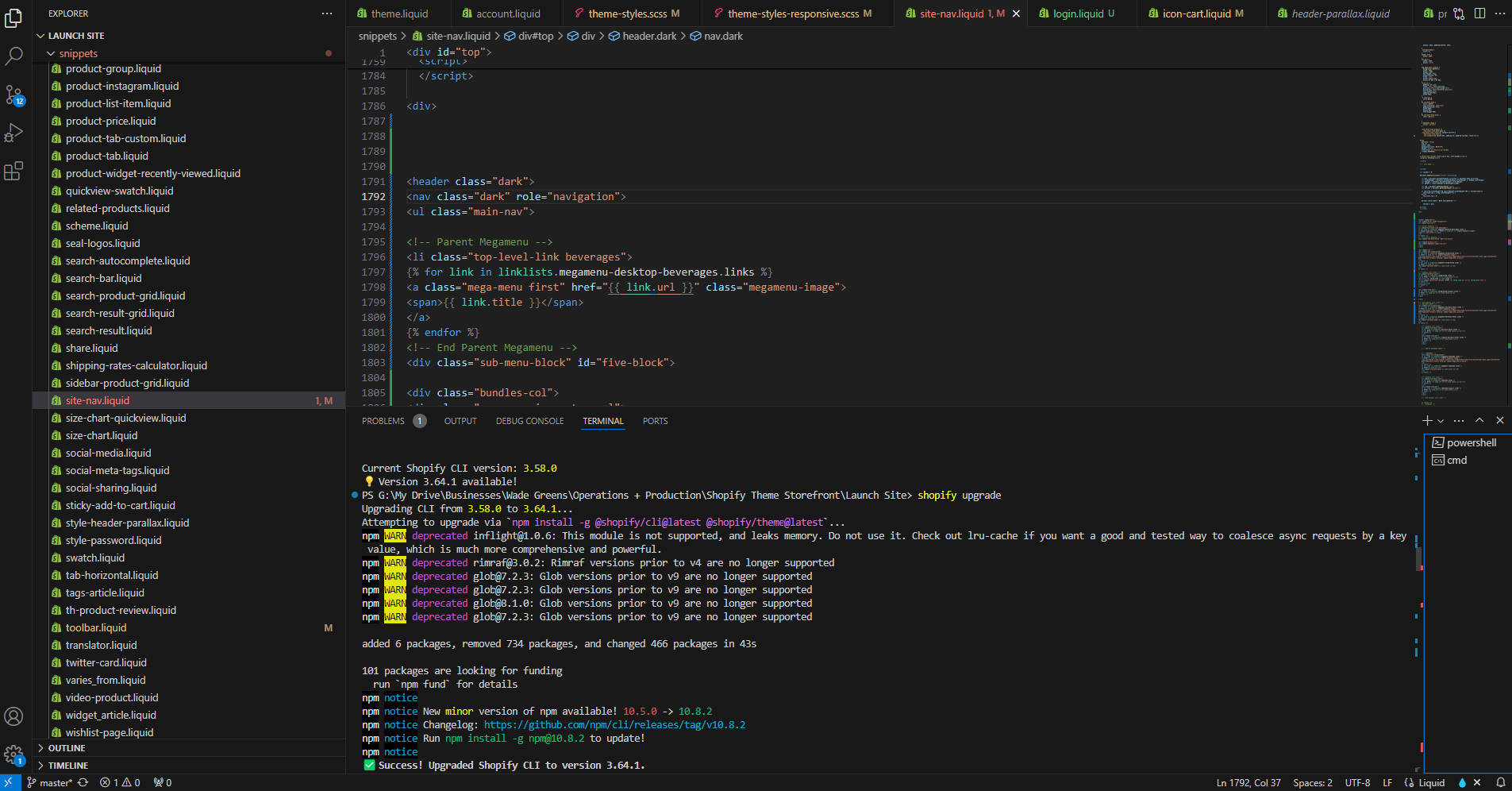Open notifications bell in status bar

coord(1500,782)
